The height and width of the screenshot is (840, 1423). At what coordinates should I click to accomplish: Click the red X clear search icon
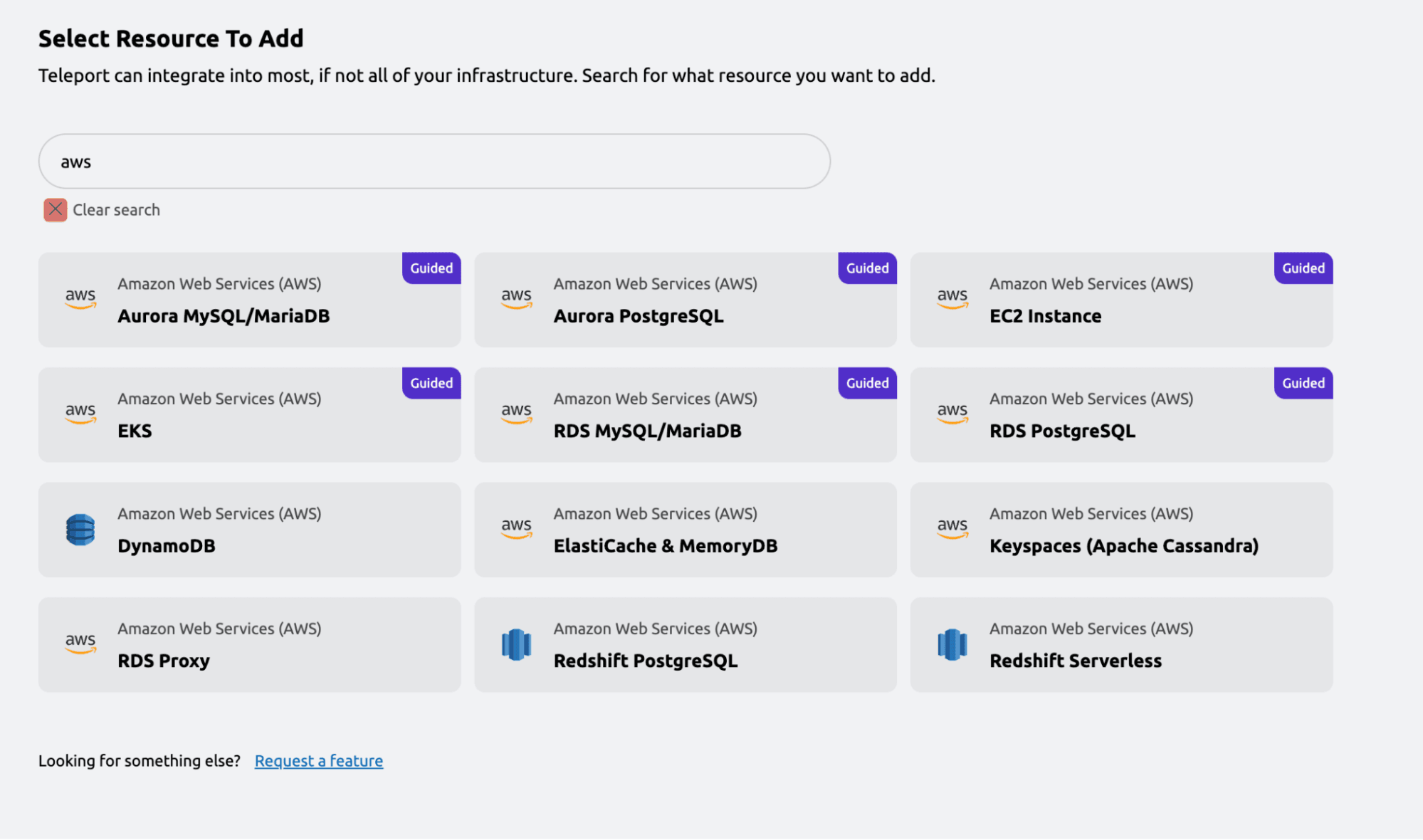[56, 210]
